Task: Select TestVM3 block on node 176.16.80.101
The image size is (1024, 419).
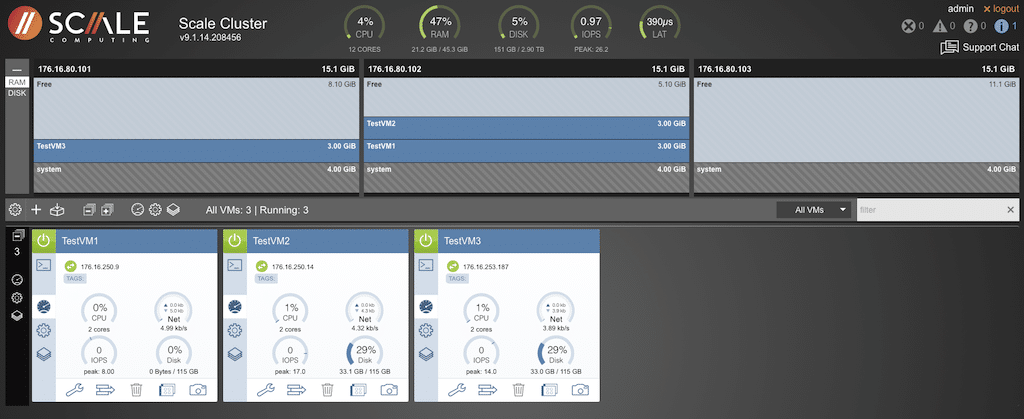Action: (x=196, y=151)
